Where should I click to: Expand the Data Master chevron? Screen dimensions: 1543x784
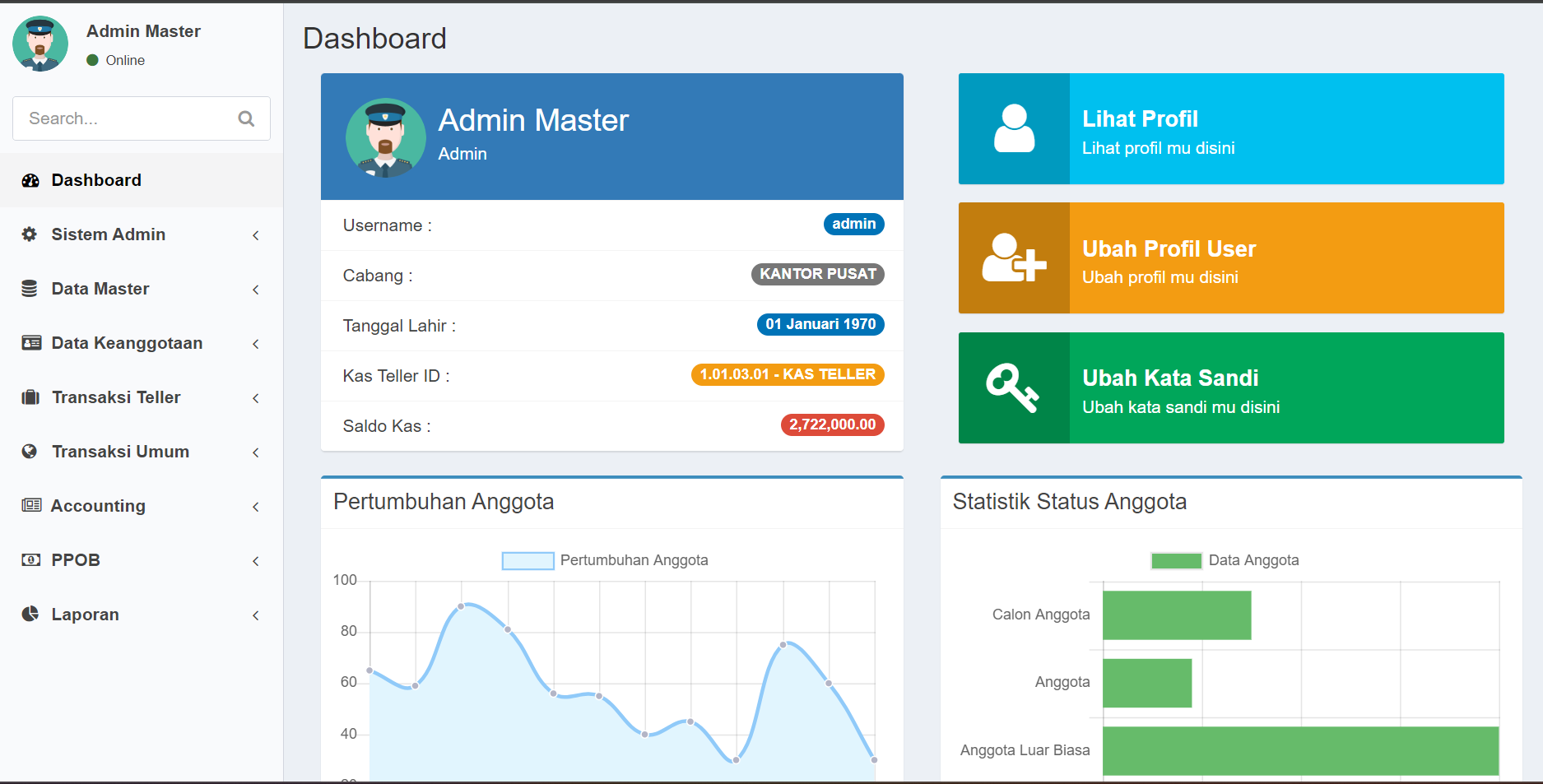[256, 290]
